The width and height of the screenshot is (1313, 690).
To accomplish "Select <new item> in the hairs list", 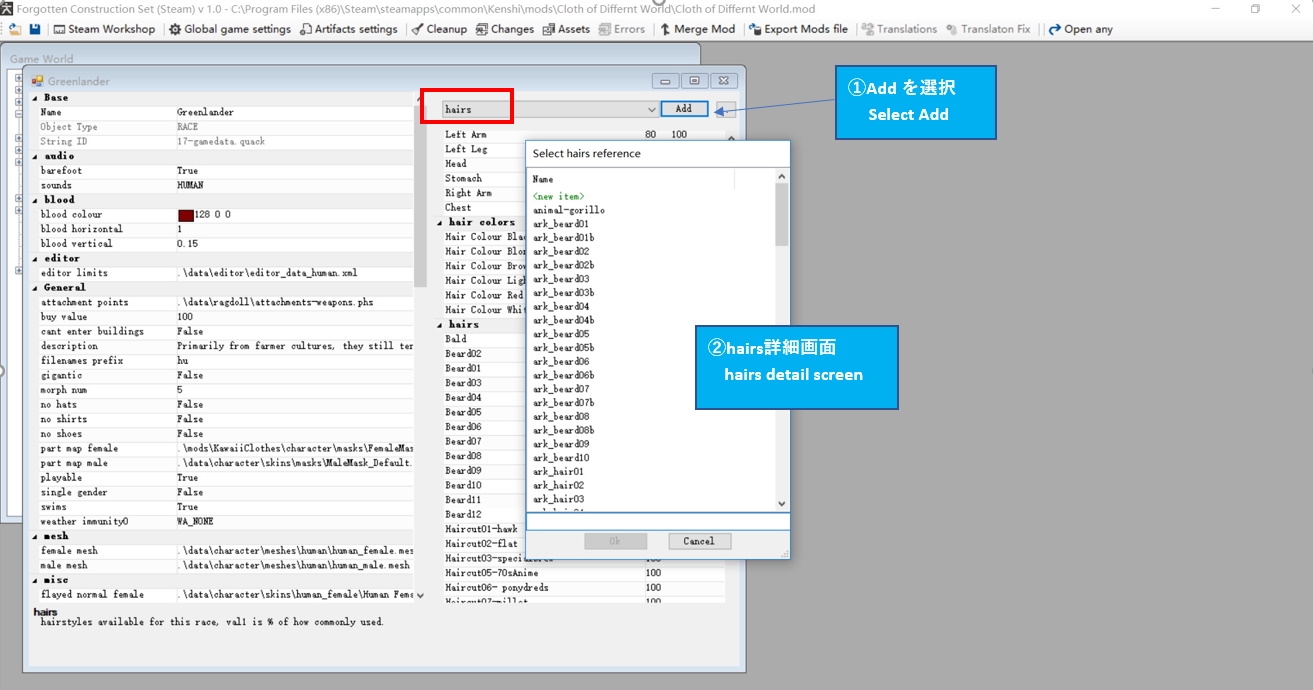I will pyautogui.click(x=558, y=196).
